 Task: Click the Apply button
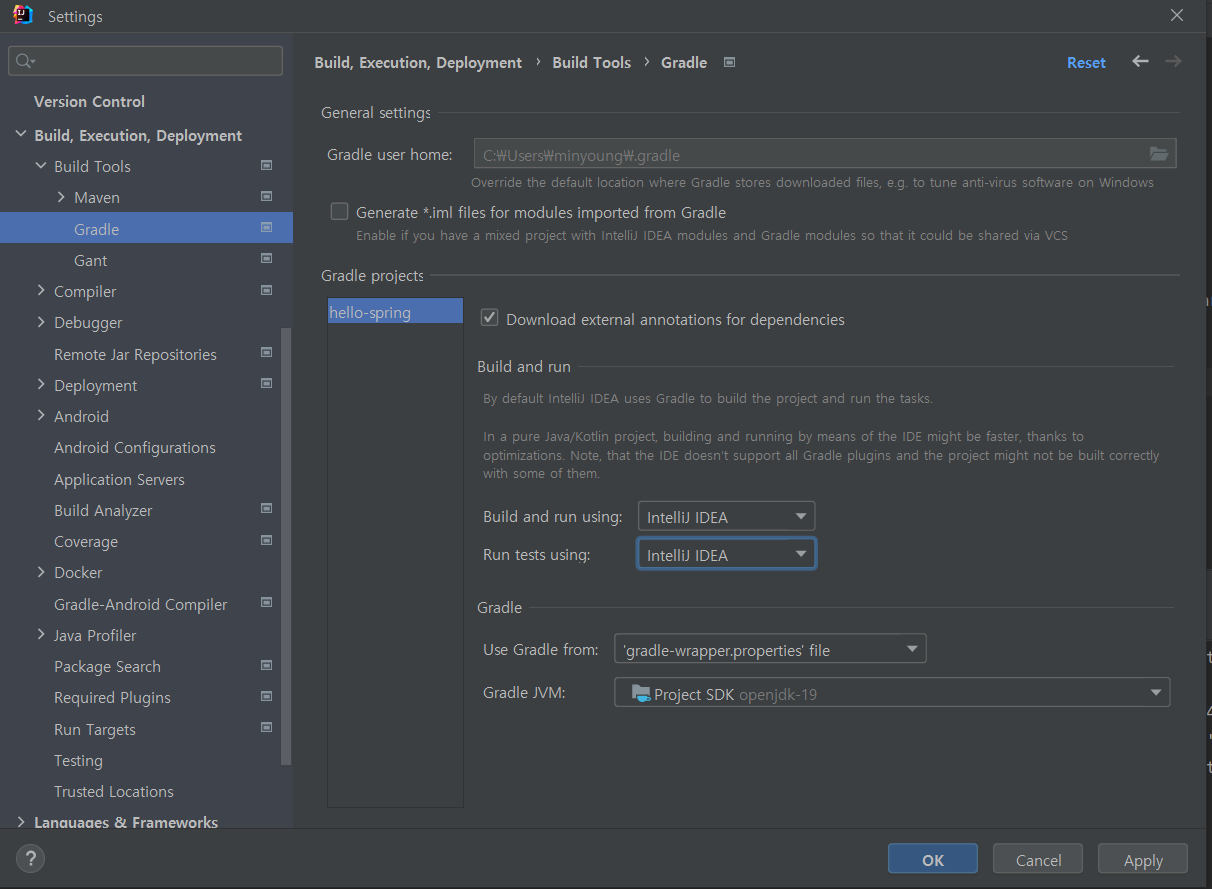(1143, 859)
